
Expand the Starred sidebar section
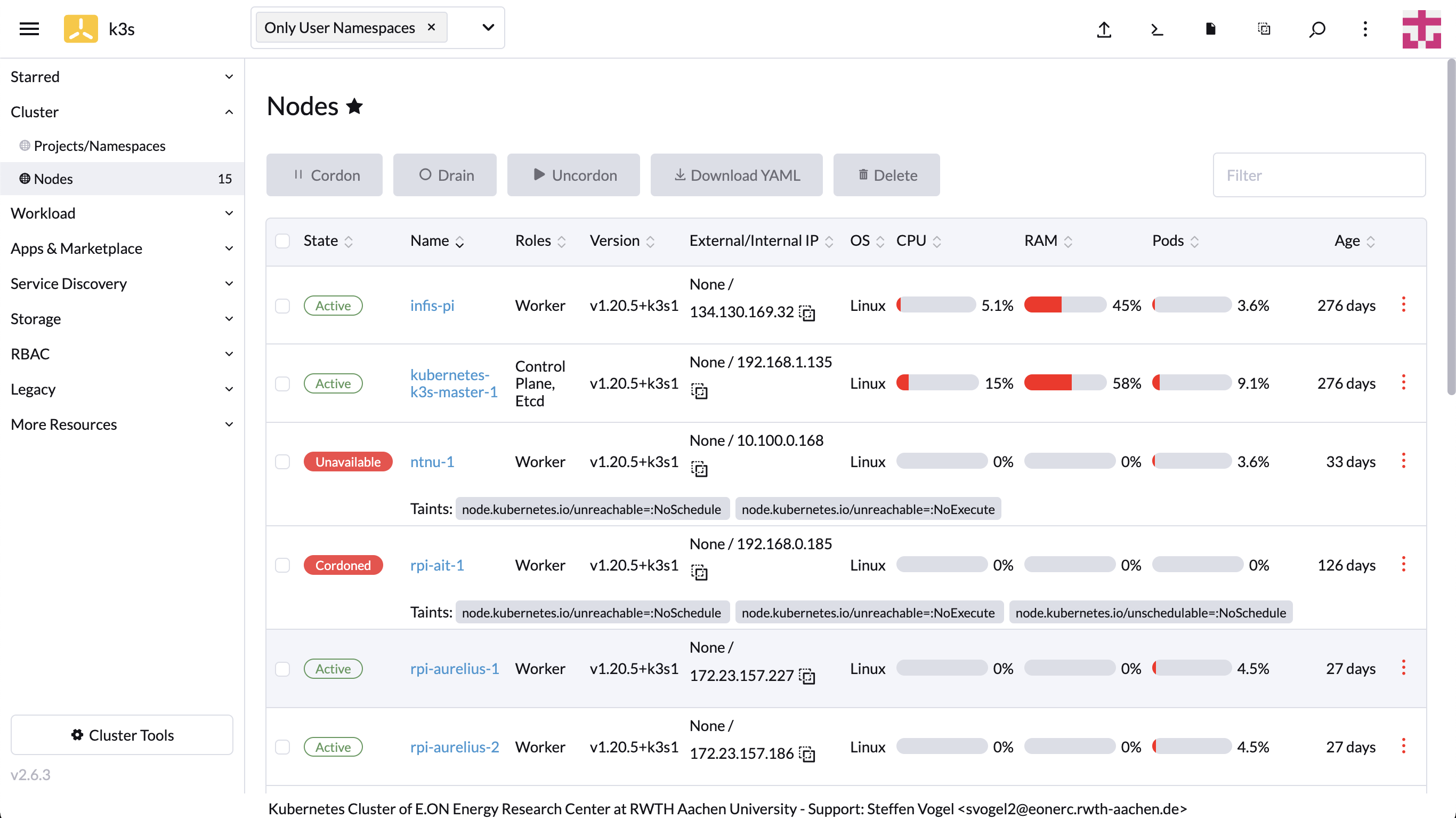point(122,76)
